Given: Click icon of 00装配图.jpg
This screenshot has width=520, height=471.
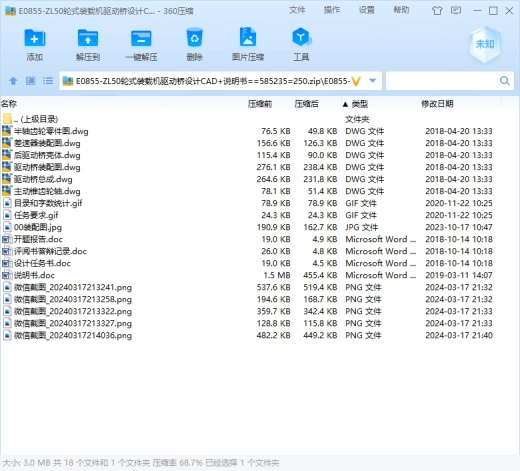Looking at the screenshot, I should [7, 227].
